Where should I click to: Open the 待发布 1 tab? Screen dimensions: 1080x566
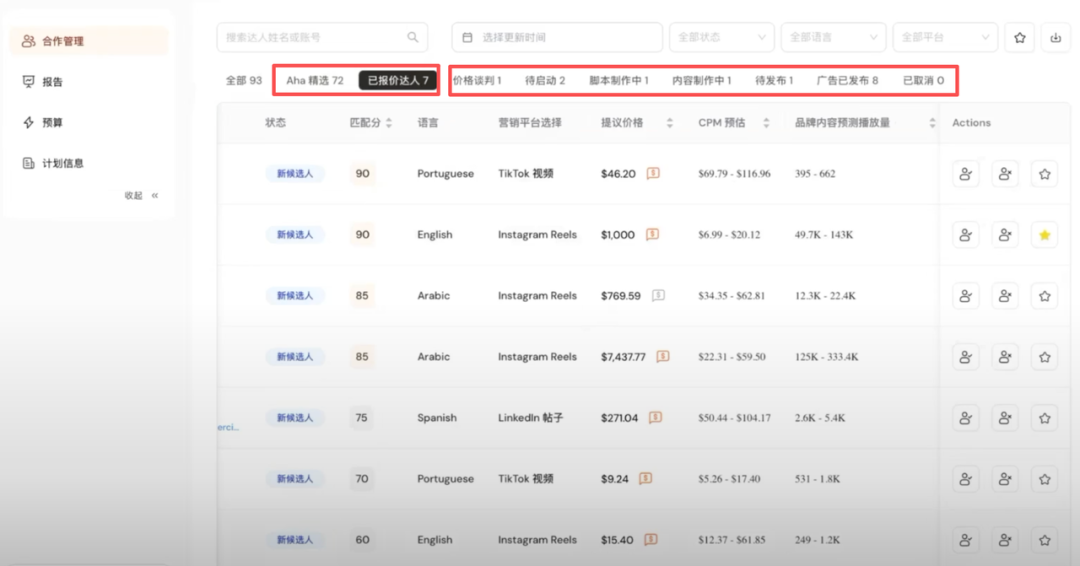click(774, 81)
